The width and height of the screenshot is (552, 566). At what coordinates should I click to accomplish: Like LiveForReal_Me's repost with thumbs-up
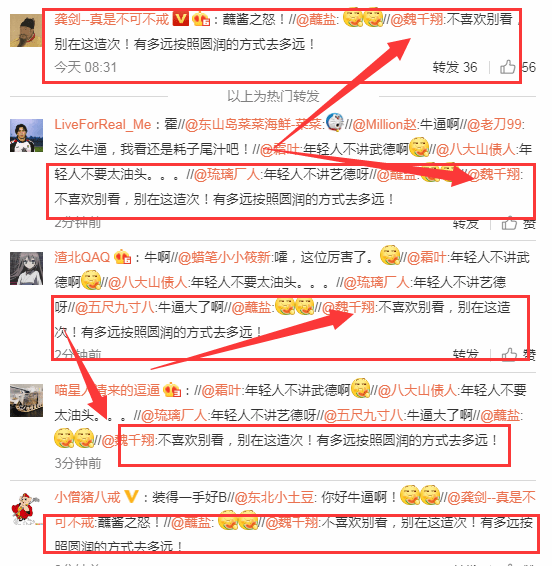(x=509, y=224)
